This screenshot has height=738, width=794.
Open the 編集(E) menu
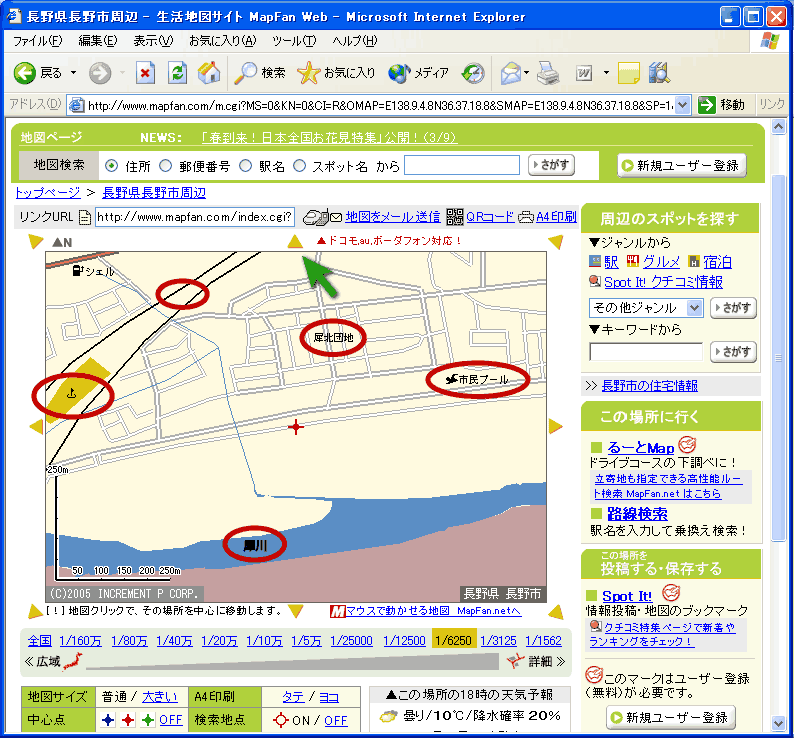pos(98,41)
